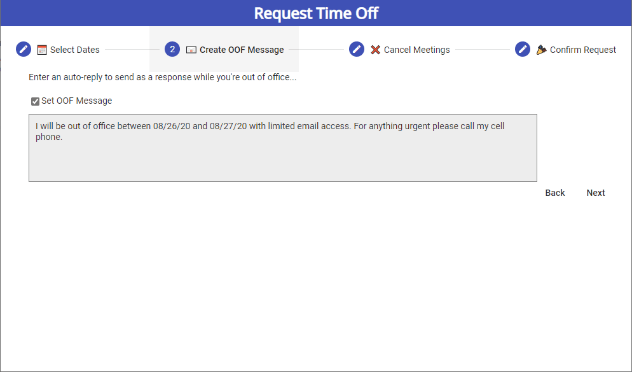
Task: Click the message card icon beside Create OOF Message
Action: [191, 50]
